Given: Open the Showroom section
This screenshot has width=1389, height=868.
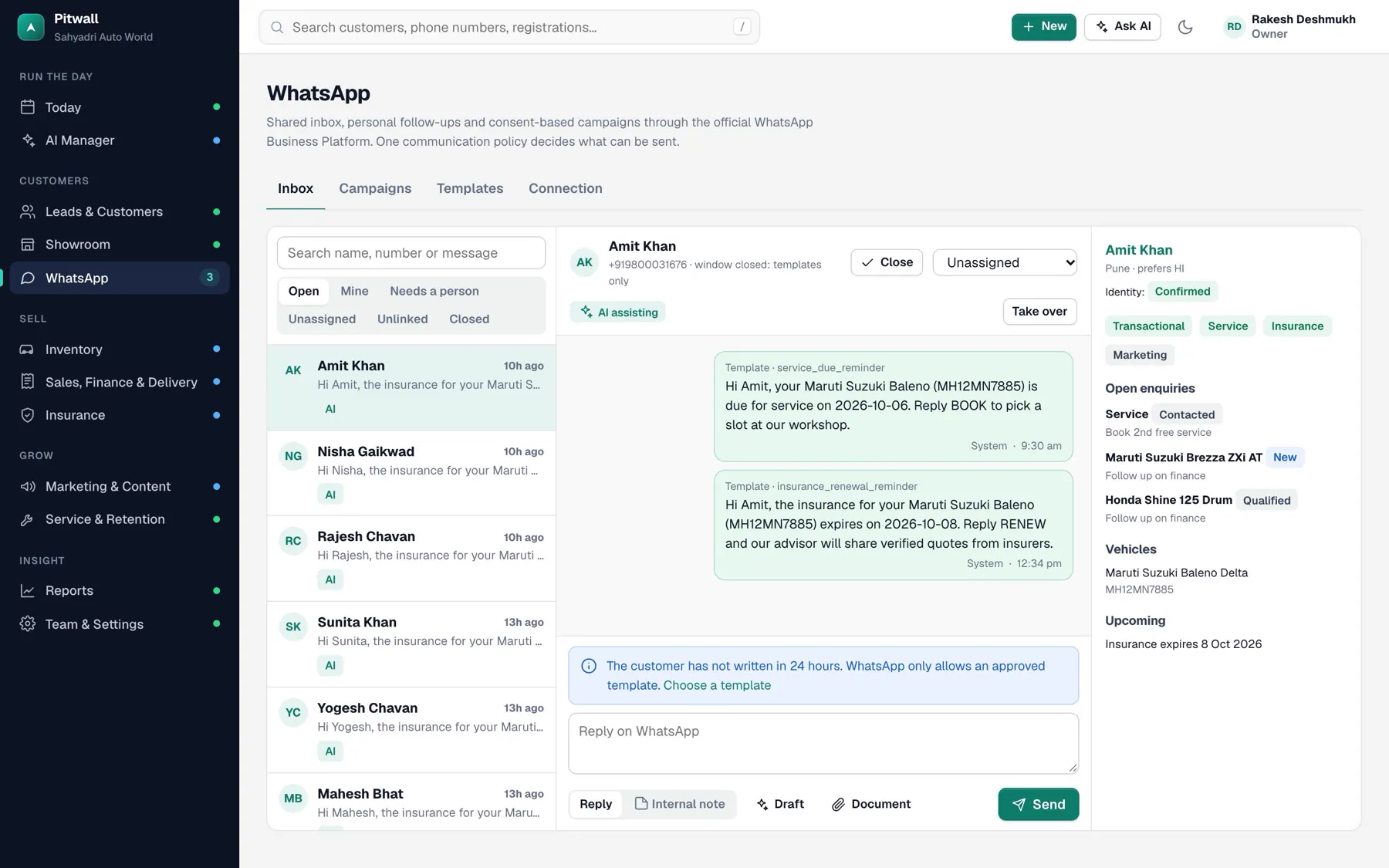Looking at the screenshot, I should 120,245.
